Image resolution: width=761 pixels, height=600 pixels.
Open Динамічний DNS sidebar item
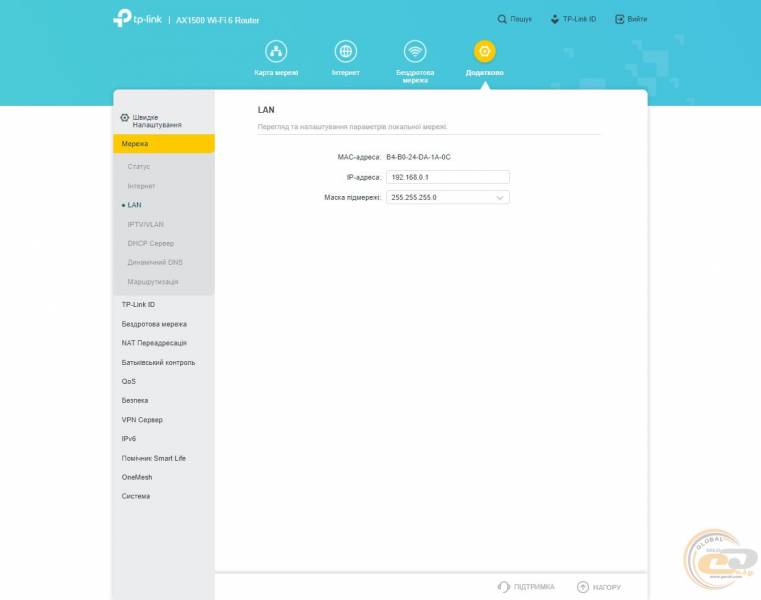coord(155,262)
